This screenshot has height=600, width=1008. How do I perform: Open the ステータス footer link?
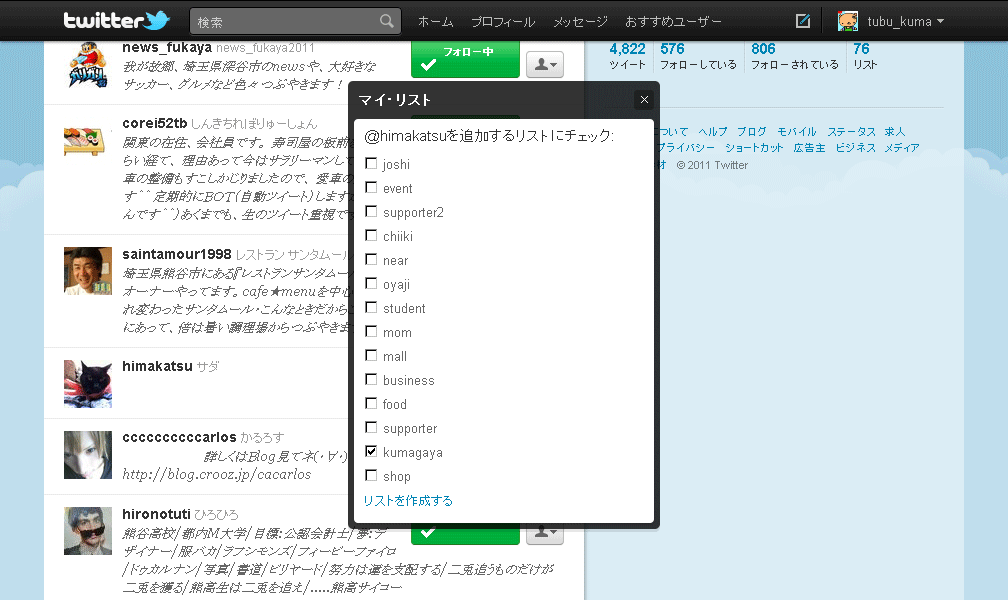pyautogui.click(x=851, y=131)
